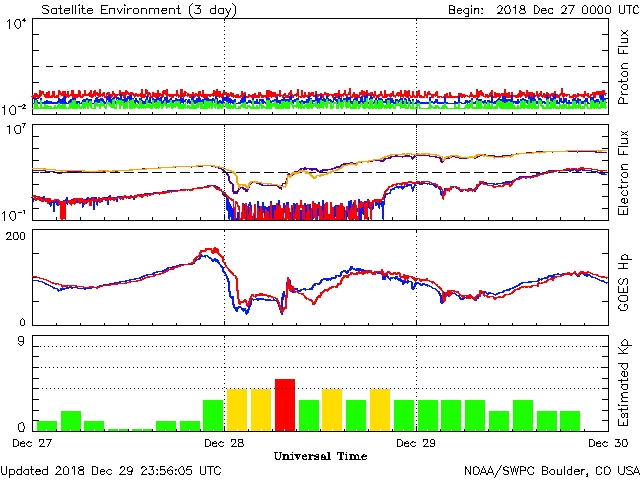Click the proton flux lower scale value 10⁻²
This screenshot has width=640, height=480.
(x=14, y=109)
